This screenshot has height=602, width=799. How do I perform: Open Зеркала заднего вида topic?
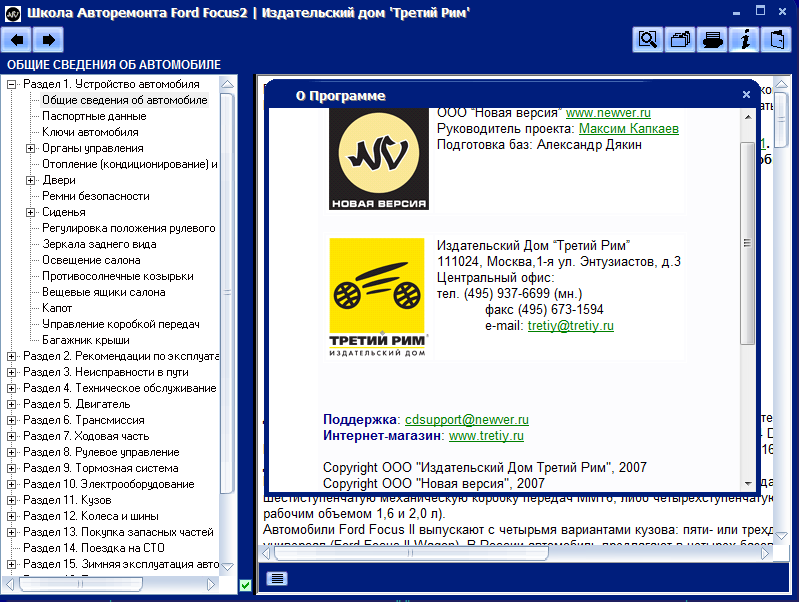[x=99, y=244]
